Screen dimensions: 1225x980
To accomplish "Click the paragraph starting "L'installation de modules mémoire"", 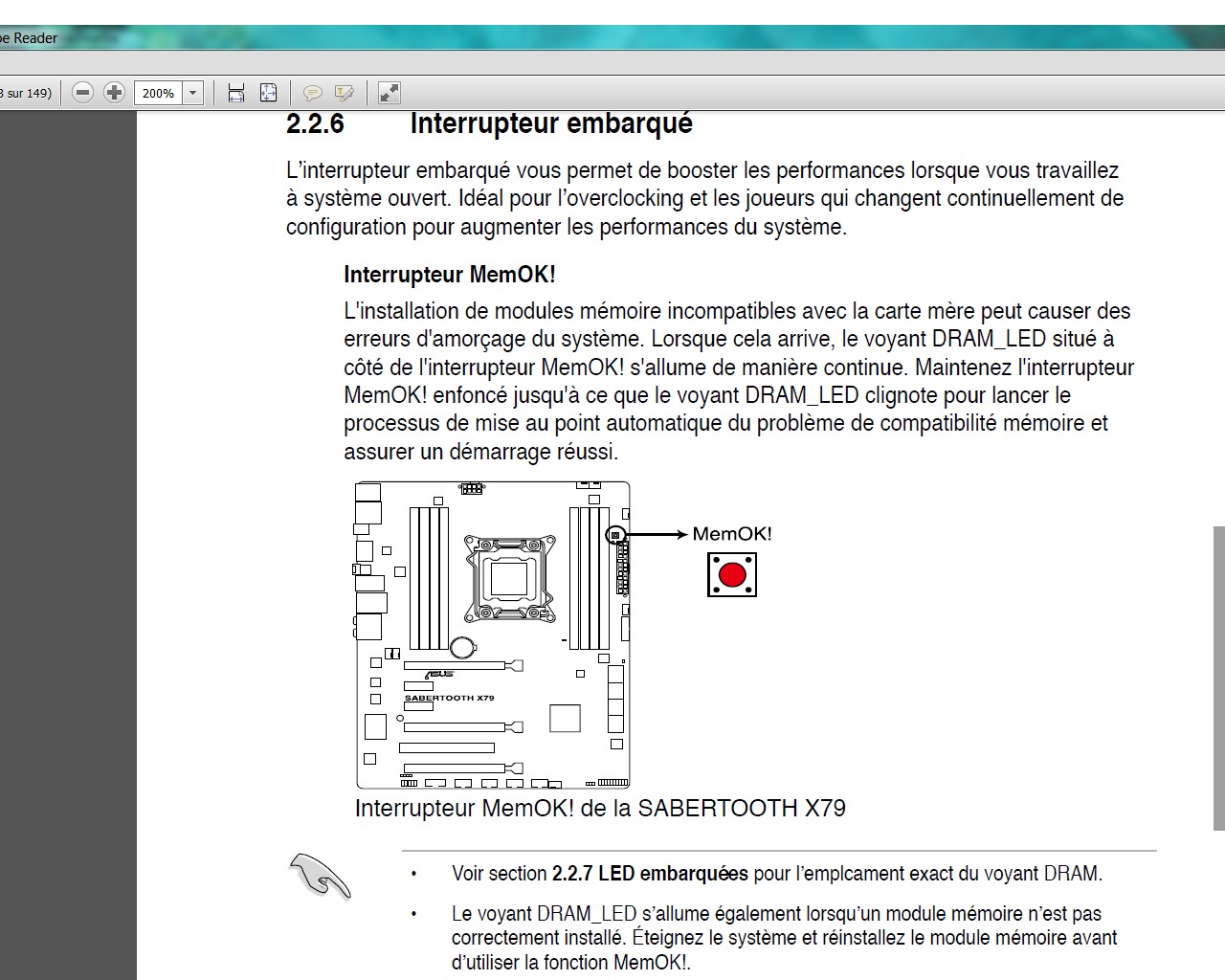I will click(739, 381).
